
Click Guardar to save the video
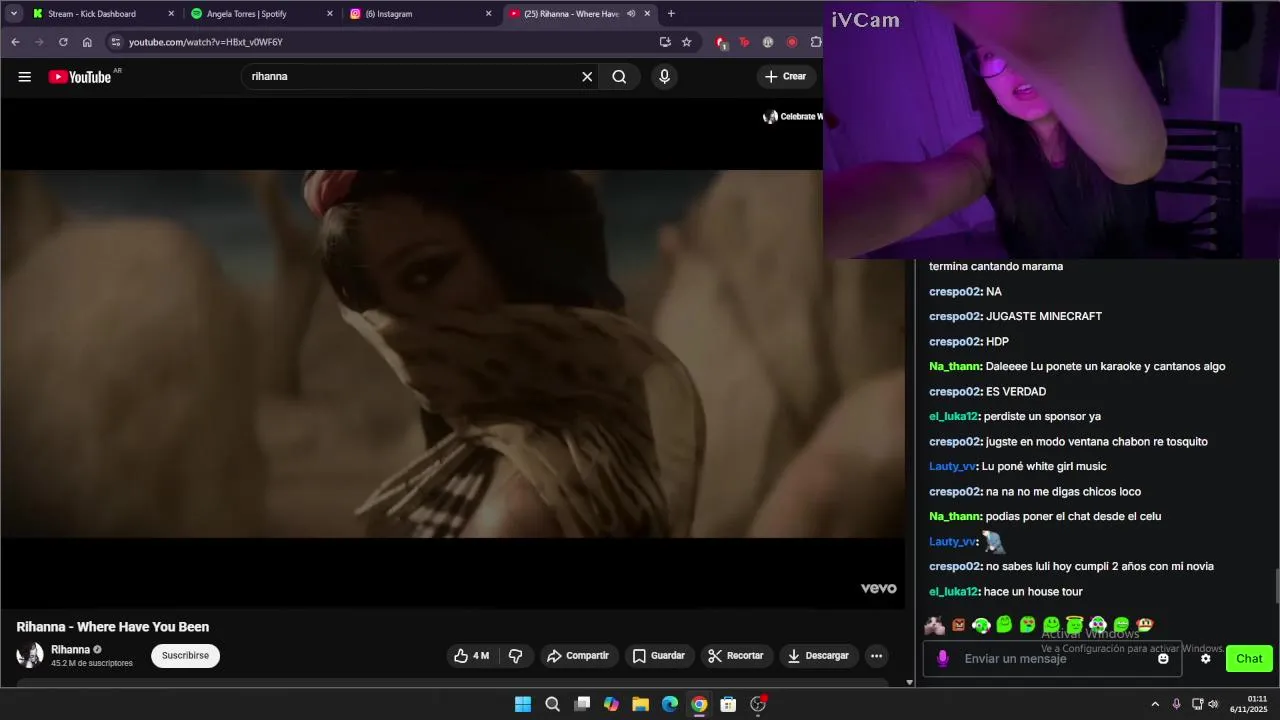[x=659, y=656]
